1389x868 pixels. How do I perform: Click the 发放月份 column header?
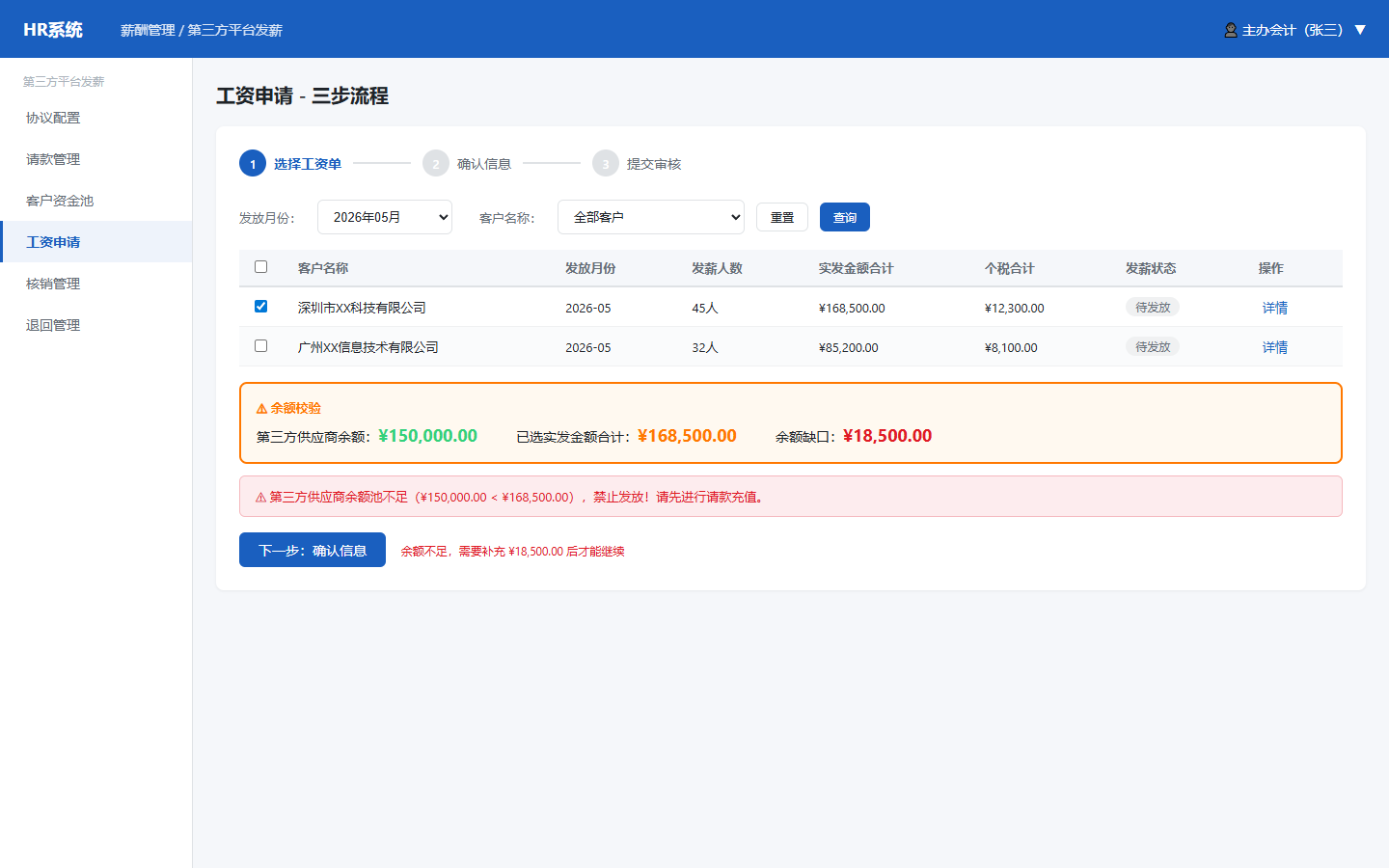(x=590, y=268)
